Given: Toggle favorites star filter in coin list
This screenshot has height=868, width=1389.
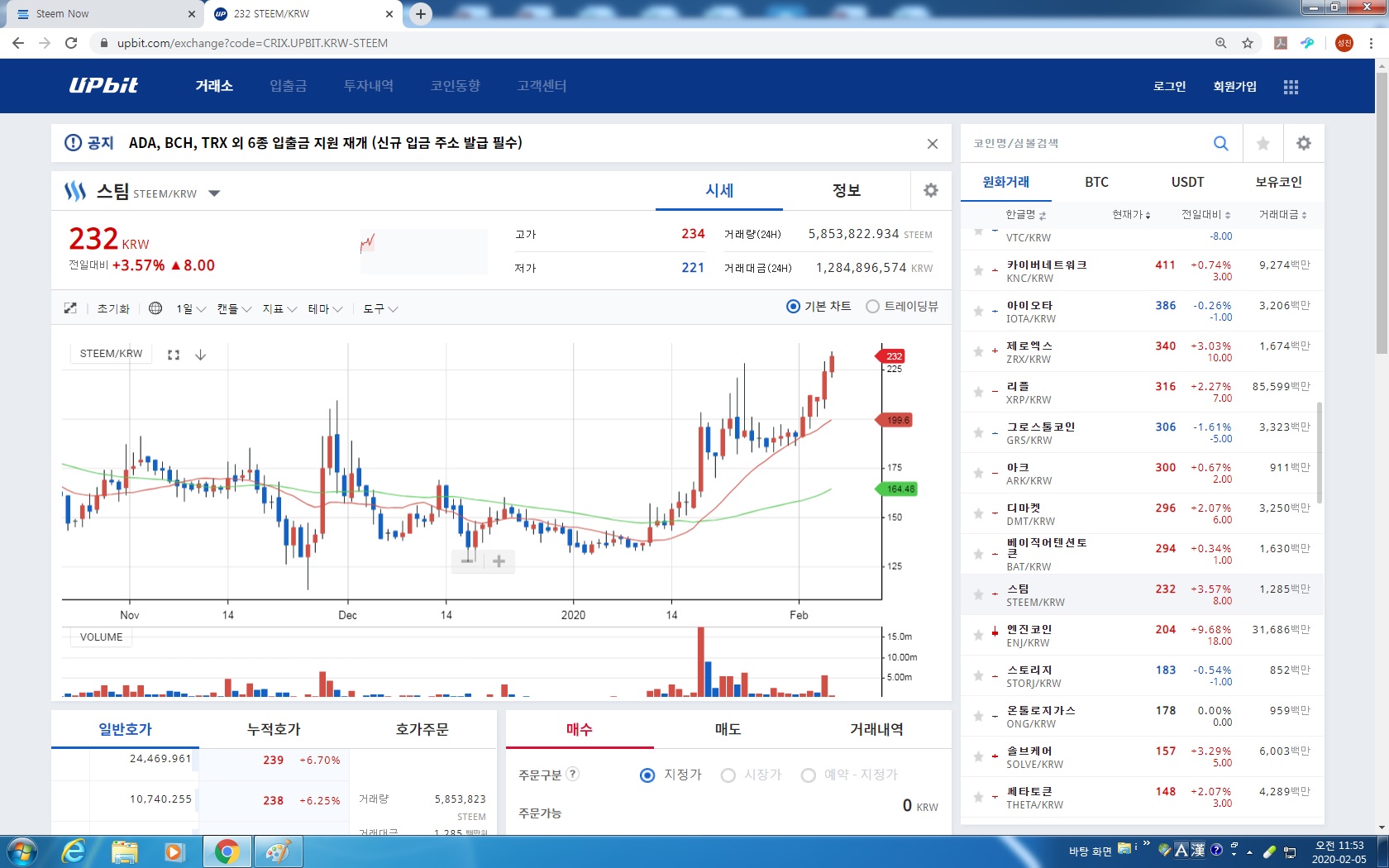Looking at the screenshot, I should pos(1263,144).
